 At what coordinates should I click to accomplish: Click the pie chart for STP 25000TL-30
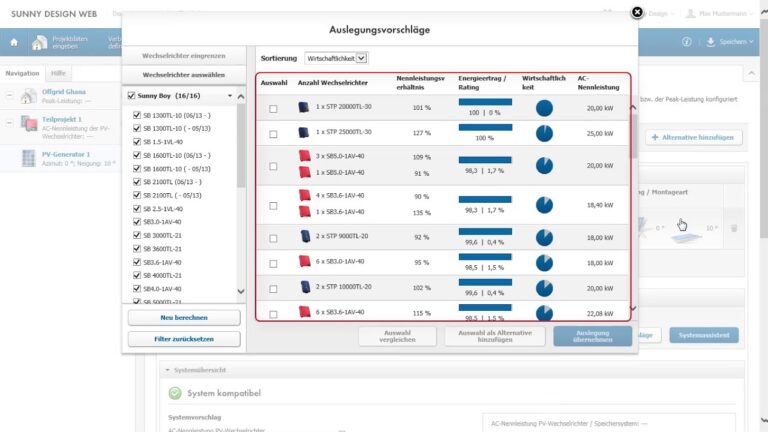pos(544,132)
